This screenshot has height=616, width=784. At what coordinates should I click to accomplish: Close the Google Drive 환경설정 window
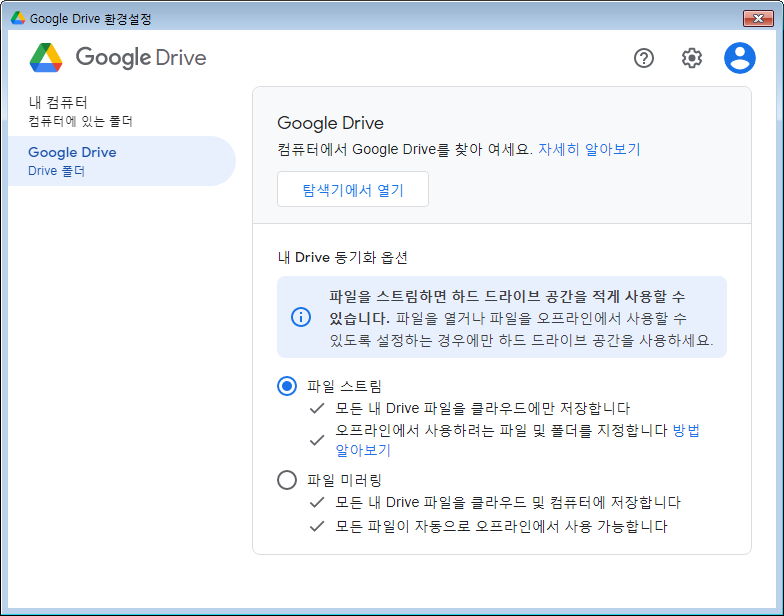click(x=758, y=18)
